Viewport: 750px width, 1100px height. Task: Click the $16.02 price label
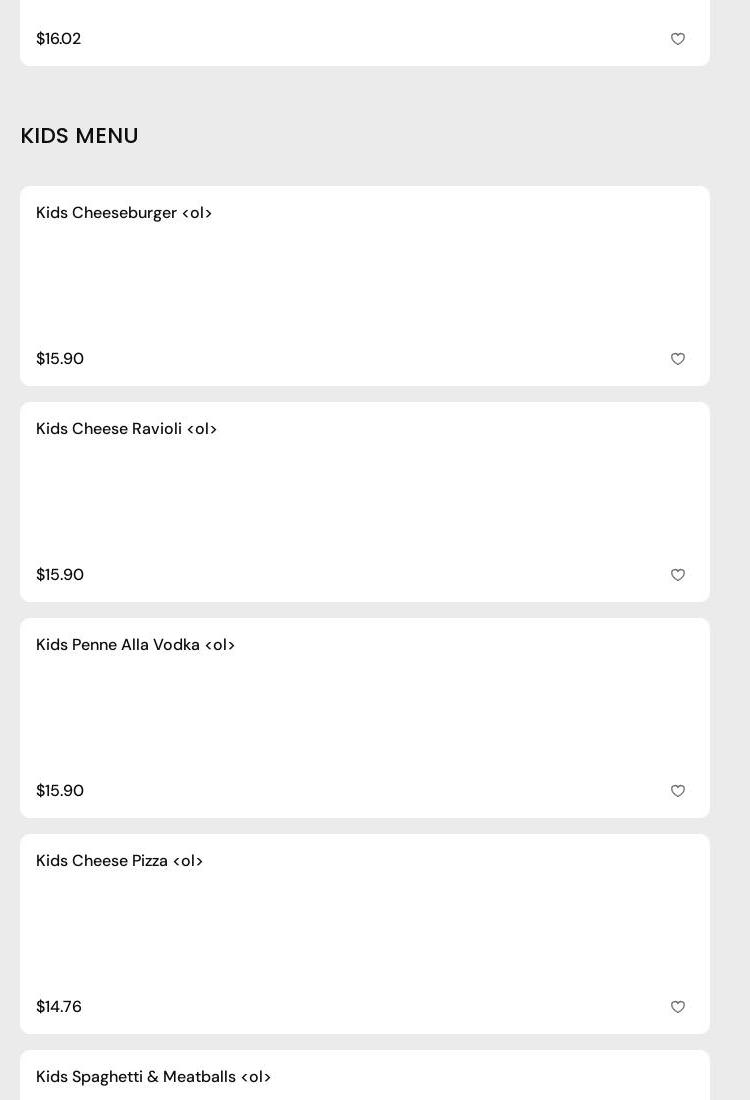[58, 39]
